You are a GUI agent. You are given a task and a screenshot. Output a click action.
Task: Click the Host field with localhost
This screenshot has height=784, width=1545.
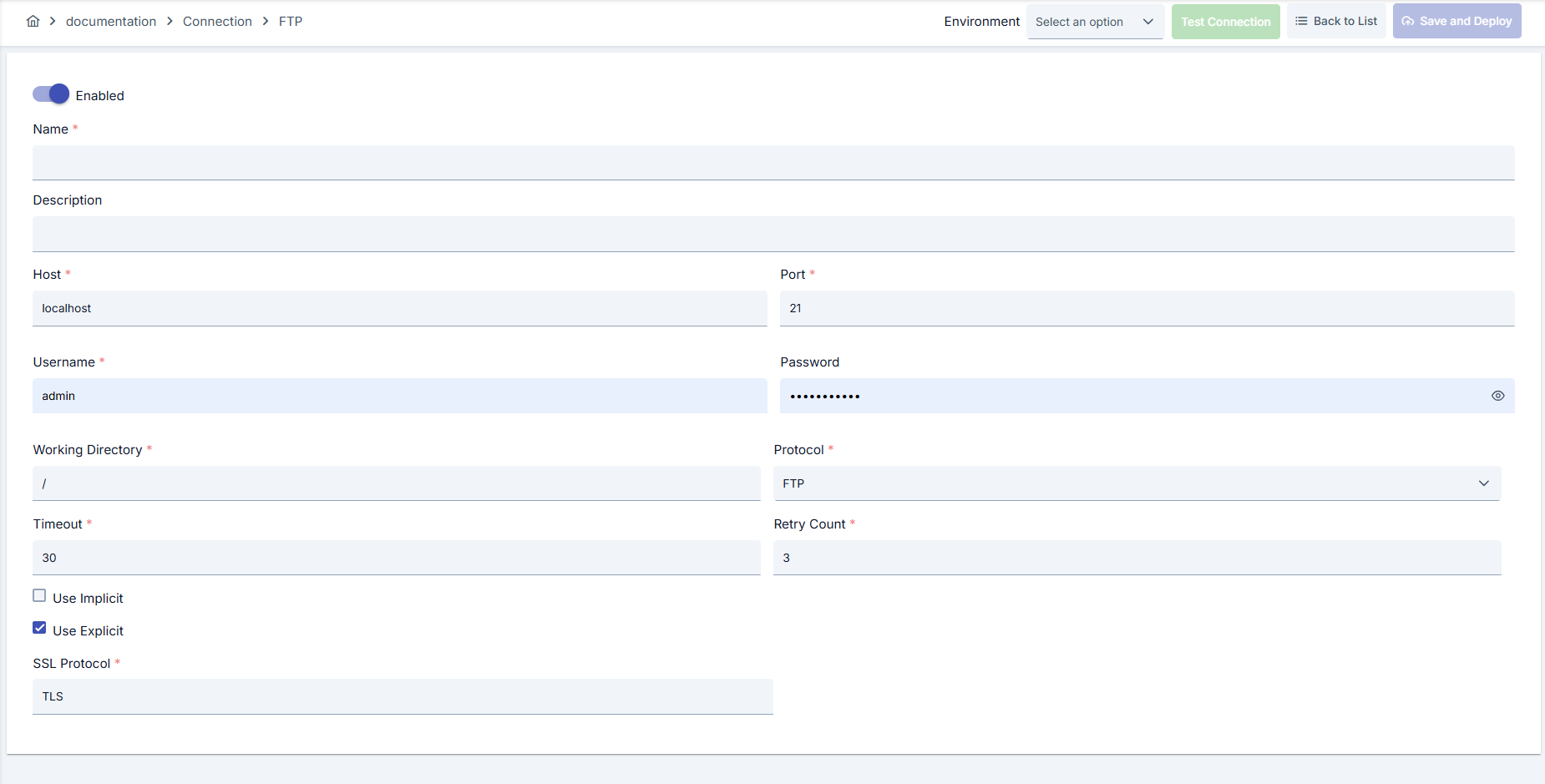click(x=399, y=308)
